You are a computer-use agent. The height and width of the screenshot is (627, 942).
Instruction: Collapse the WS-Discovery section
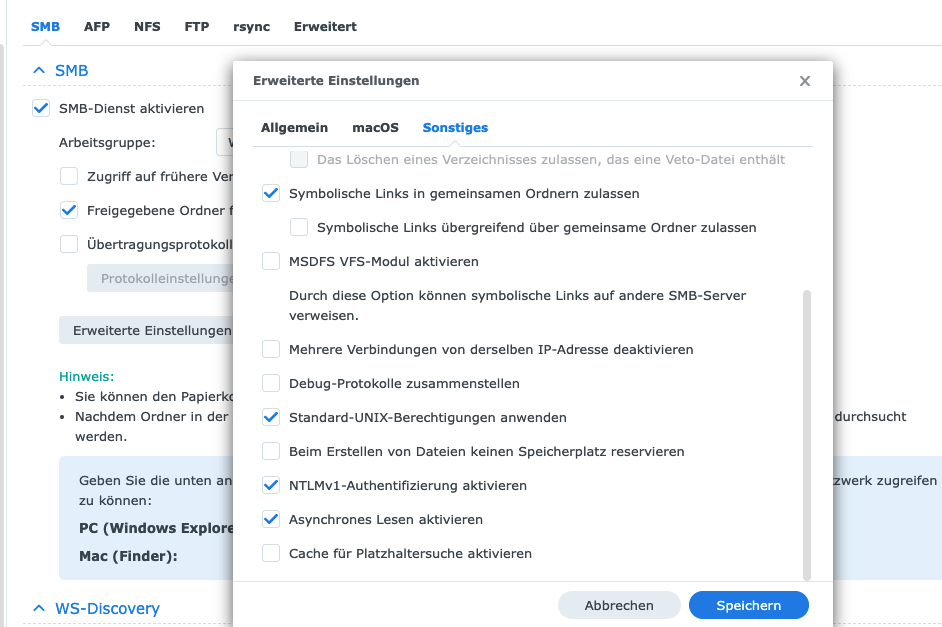(x=39, y=608)
